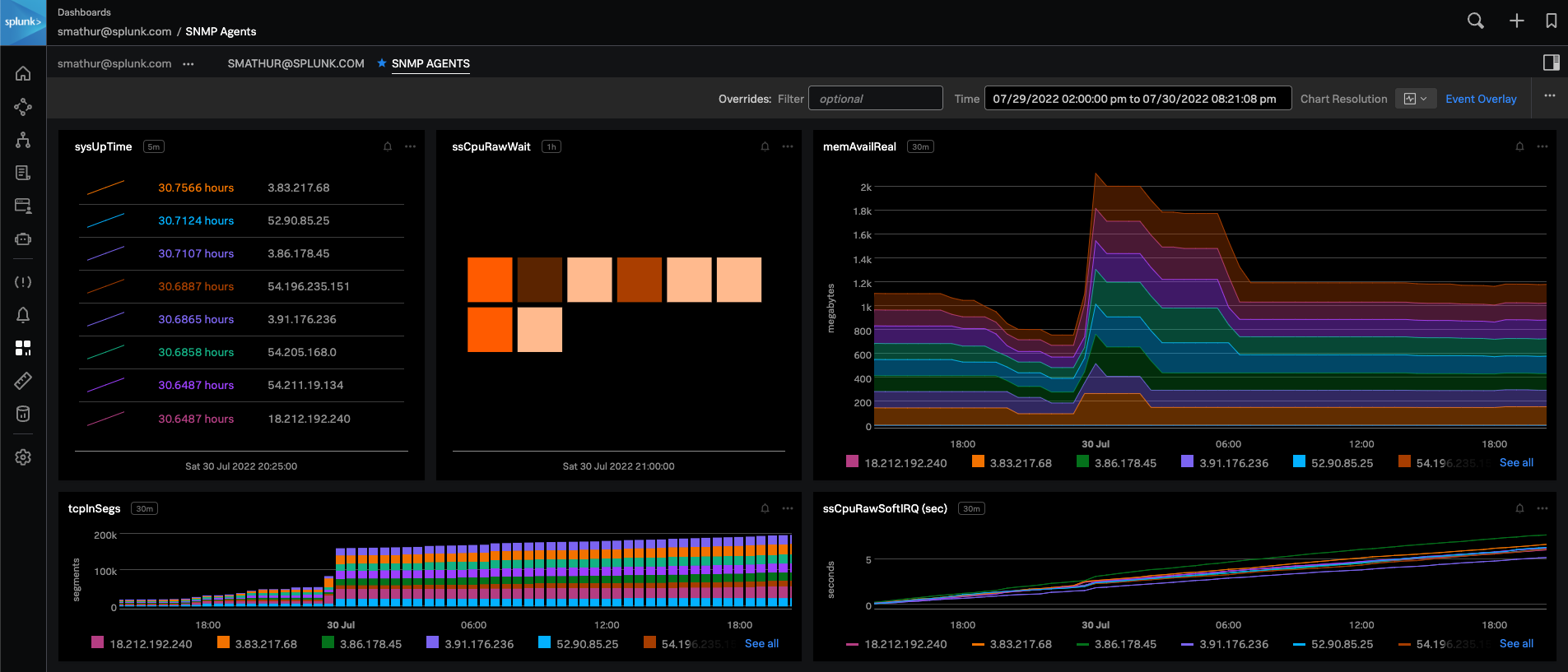
Task: Click first orange heatmap square in ssCpuRawWait
Action: pos(490,280)
